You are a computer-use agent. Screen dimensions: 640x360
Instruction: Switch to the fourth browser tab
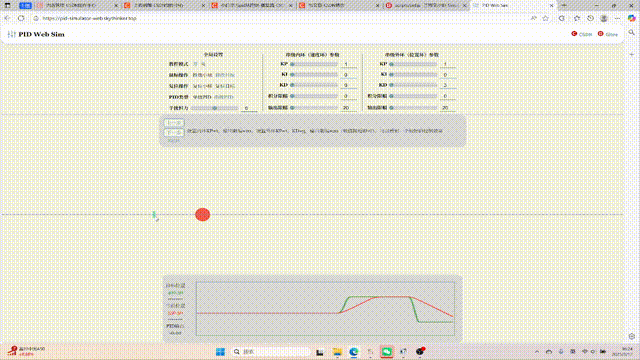click(339, 5)
